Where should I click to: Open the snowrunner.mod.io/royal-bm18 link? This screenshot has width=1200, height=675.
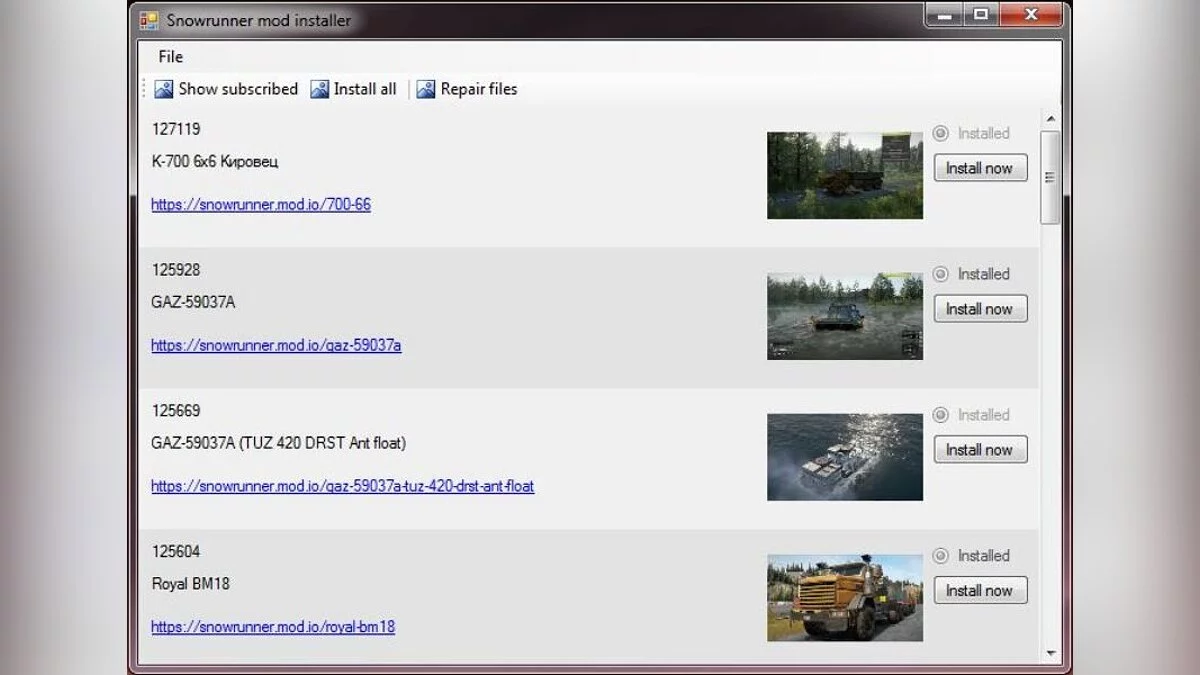pyautogui.click(x=273, y=627)
